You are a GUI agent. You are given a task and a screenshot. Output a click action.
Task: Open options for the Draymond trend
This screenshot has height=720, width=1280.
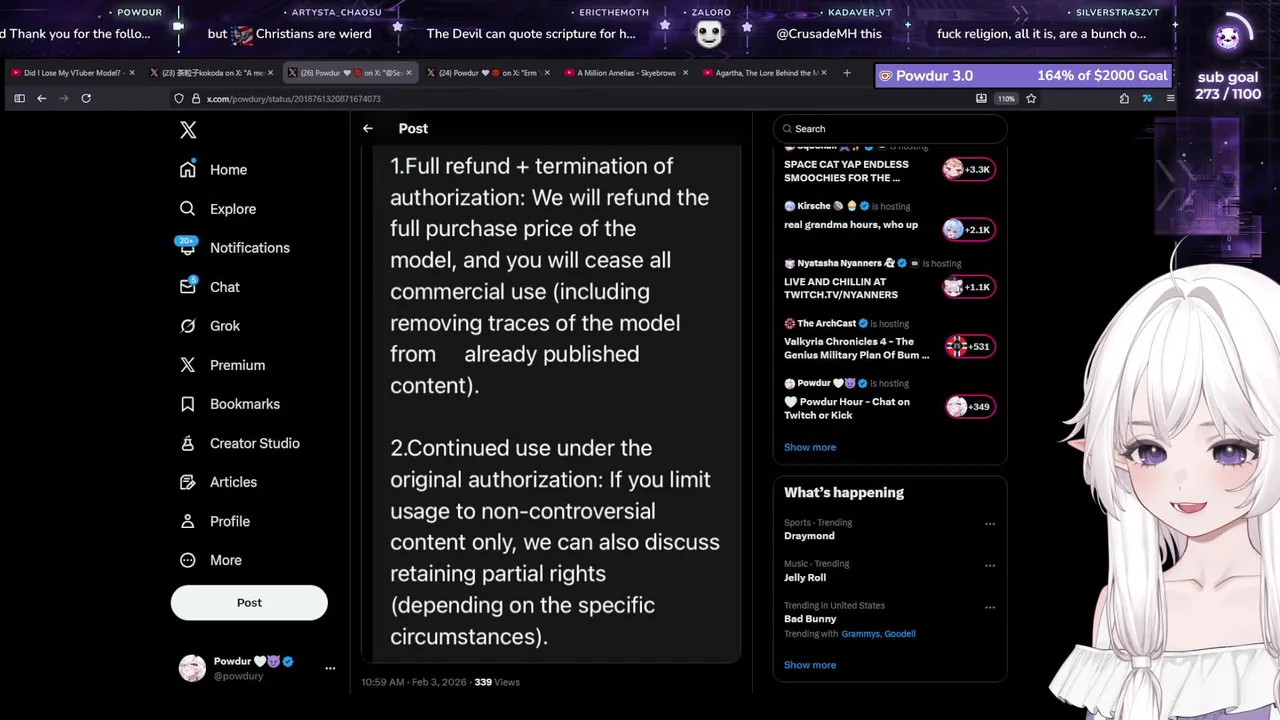click(x=990, y=524)
